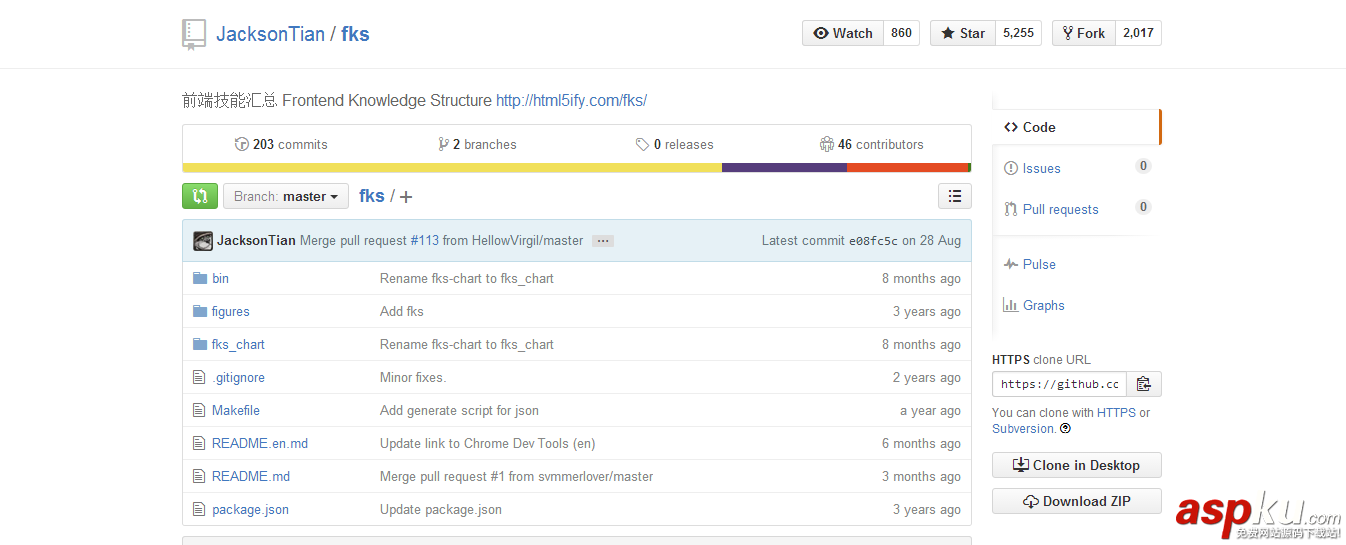Open the Pulse tab
The image size is (1346, 545).
coord(1039,265)
